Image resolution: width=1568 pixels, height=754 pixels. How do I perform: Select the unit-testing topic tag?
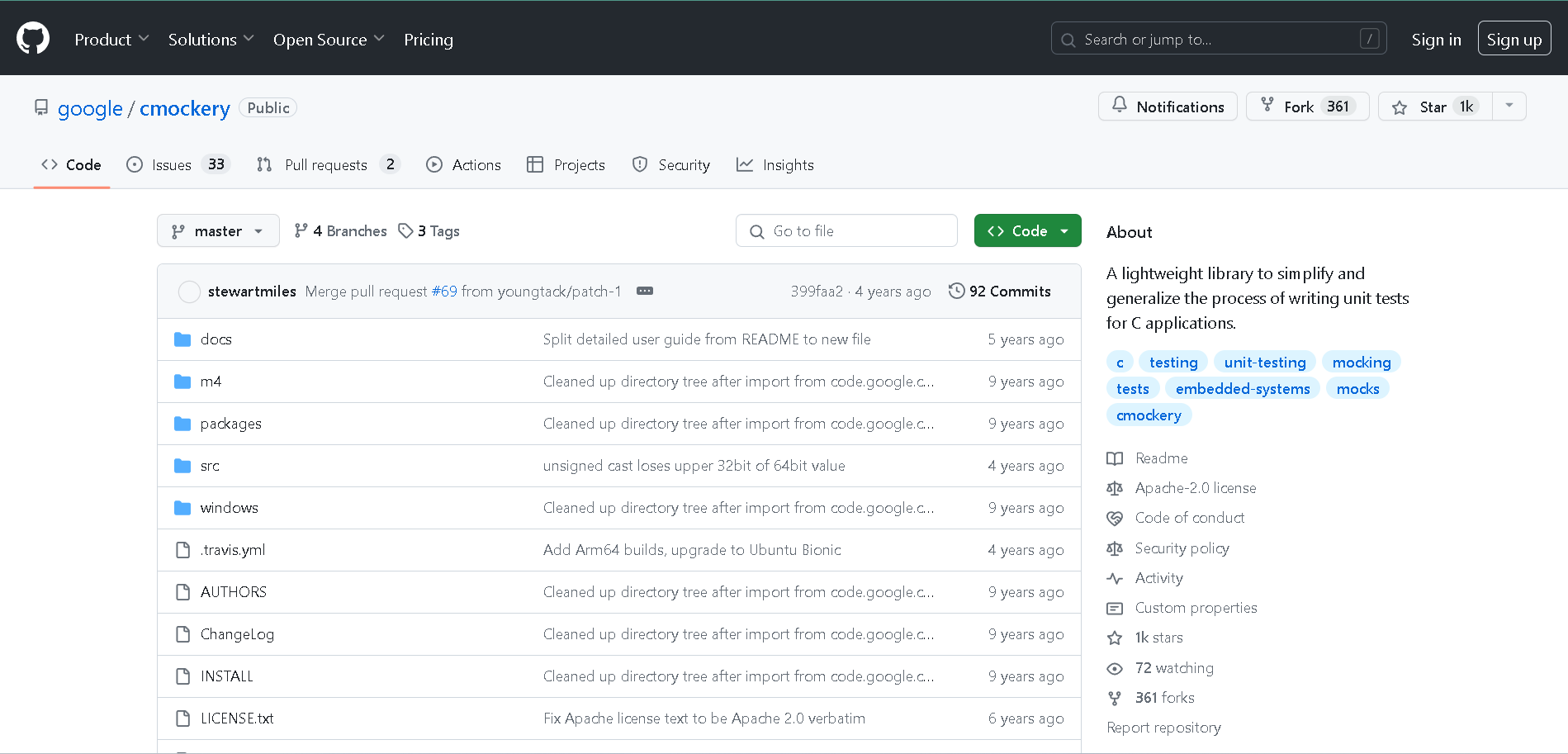(1264, 363)
